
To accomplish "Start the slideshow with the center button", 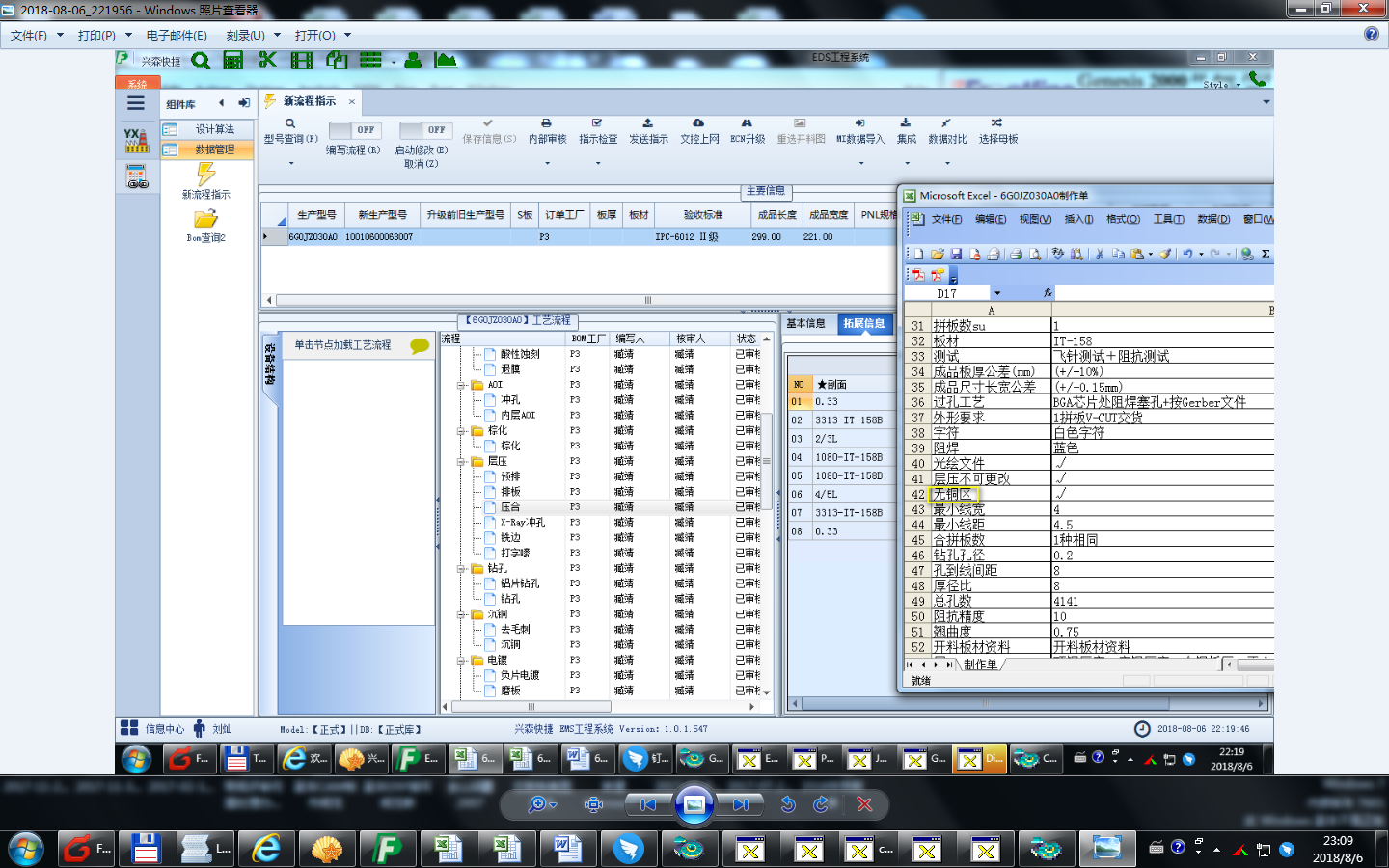I will (x=694, y=804).
